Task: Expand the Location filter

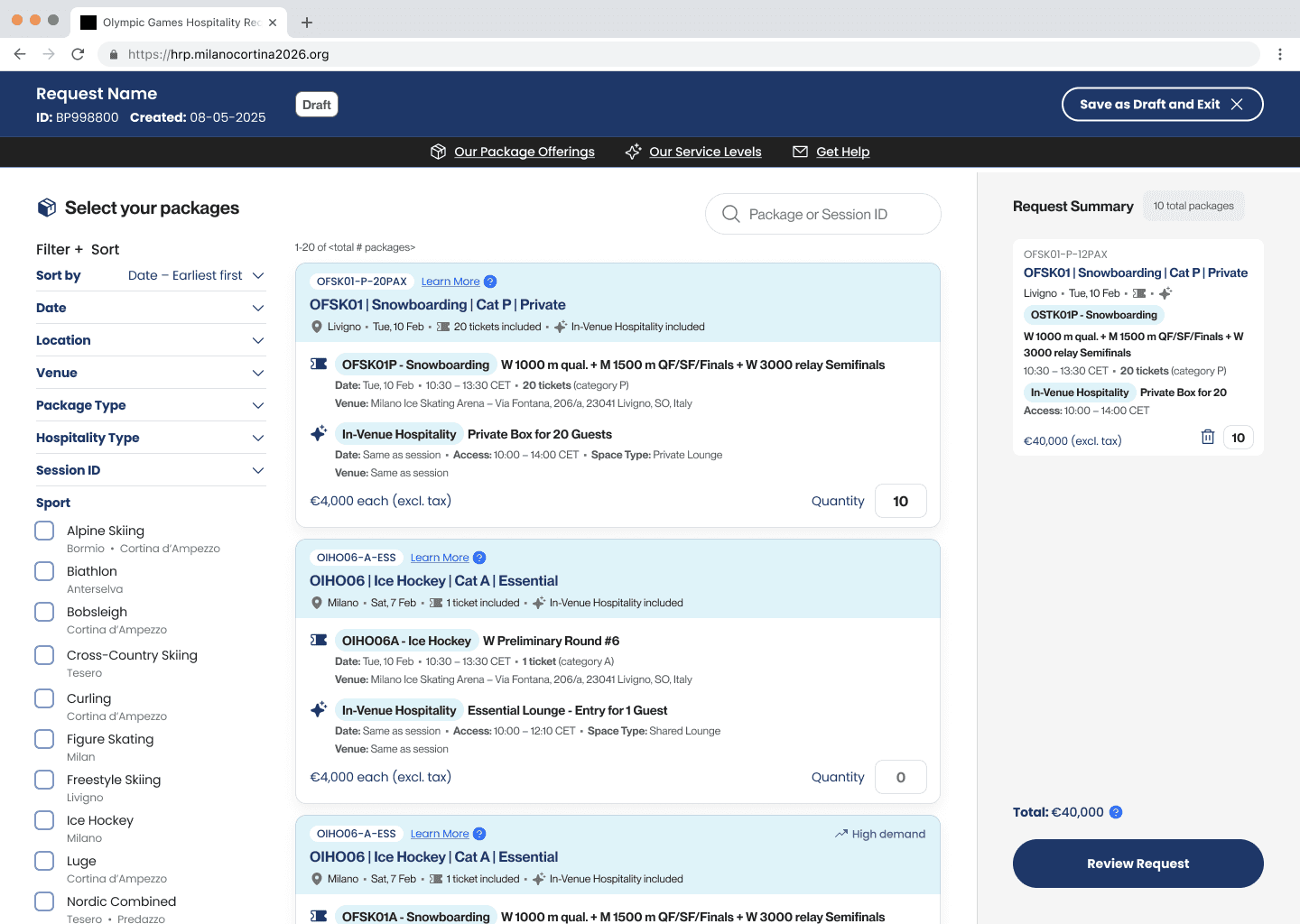Action: coord(151,340)
